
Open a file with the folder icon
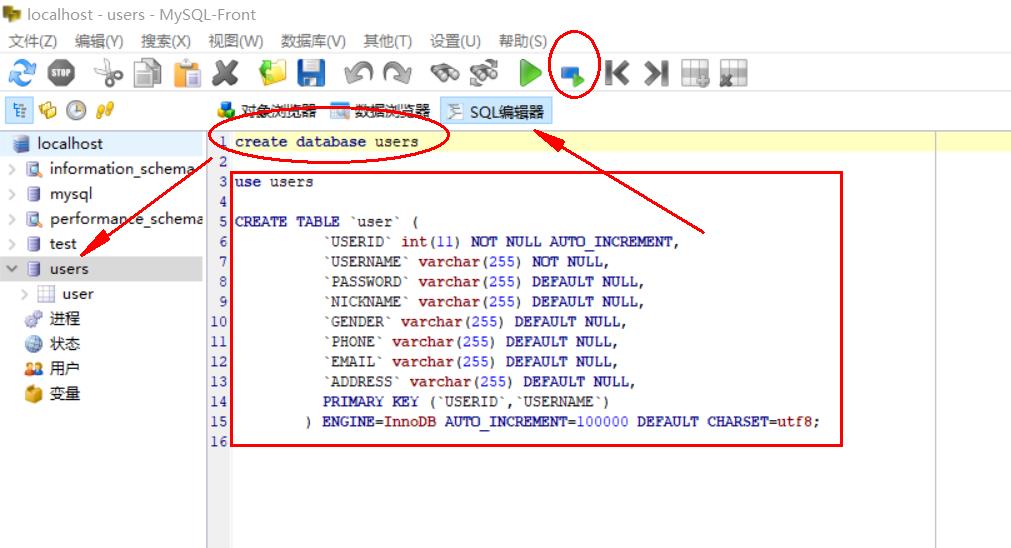point(273,73)
